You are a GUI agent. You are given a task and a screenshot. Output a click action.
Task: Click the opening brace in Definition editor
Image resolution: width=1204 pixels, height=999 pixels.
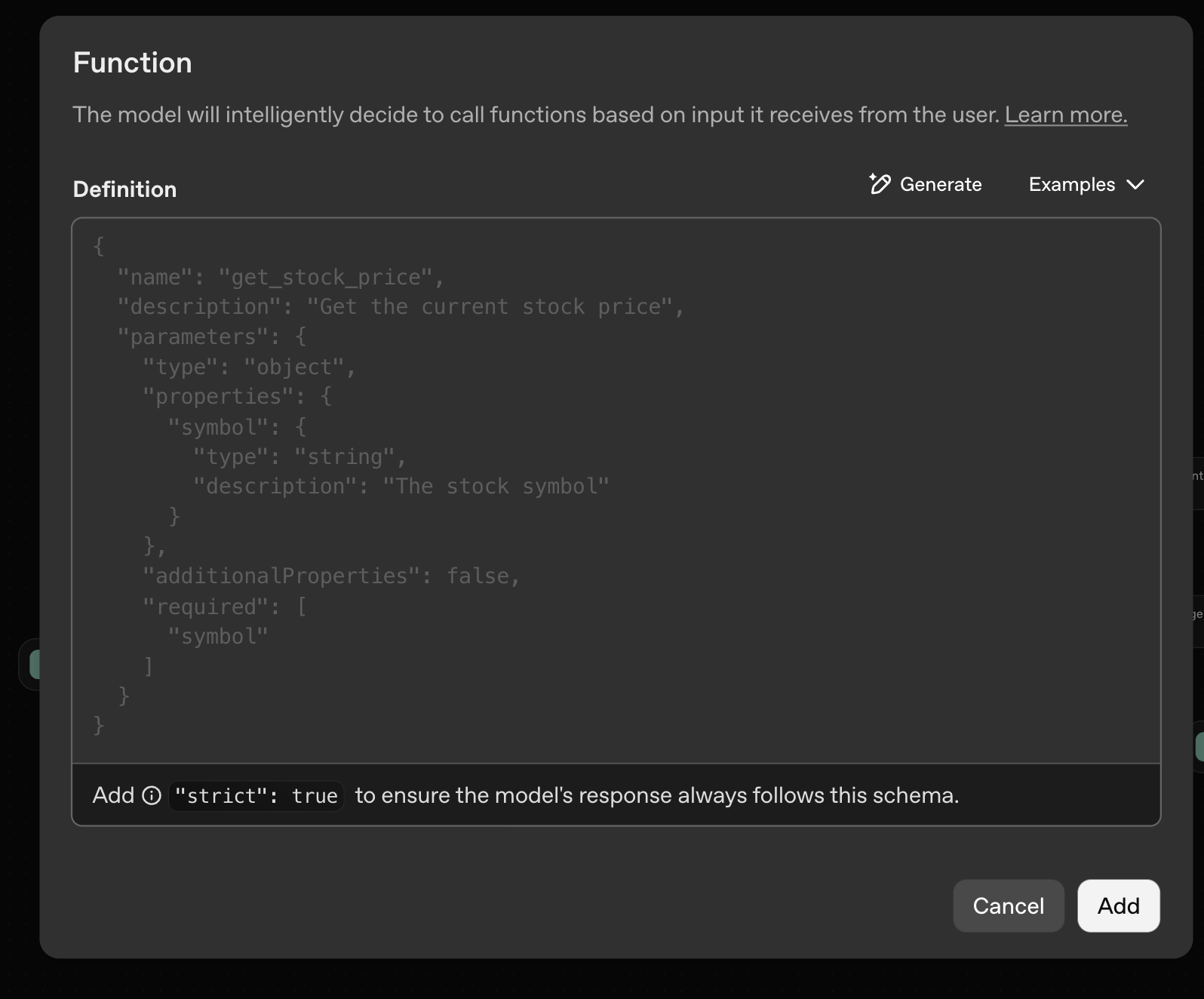point(99,247)
